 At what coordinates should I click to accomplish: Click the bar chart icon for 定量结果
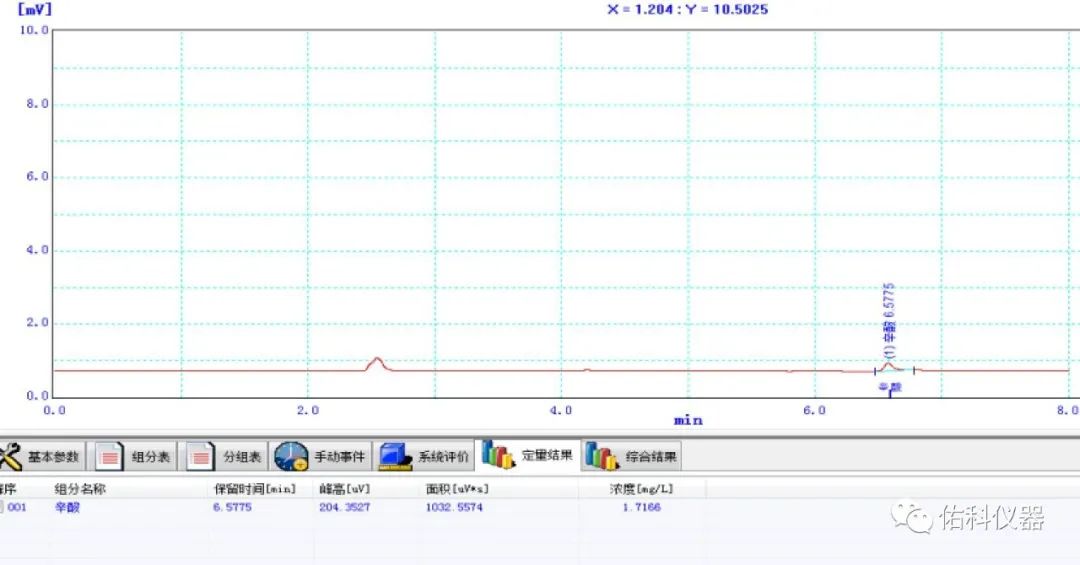[497, 456]
